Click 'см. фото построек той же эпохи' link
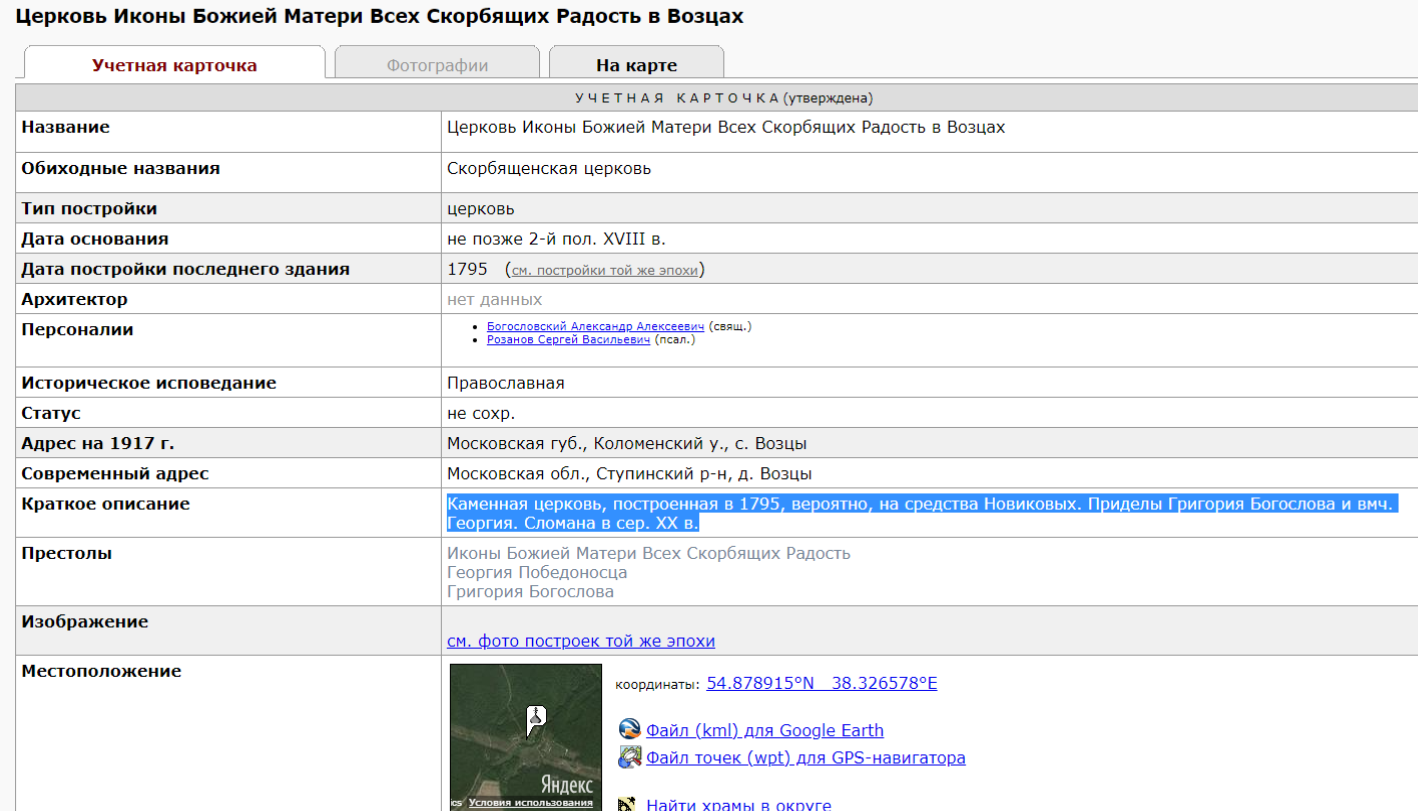This screenshot has height=811, width=1418. 581,641
